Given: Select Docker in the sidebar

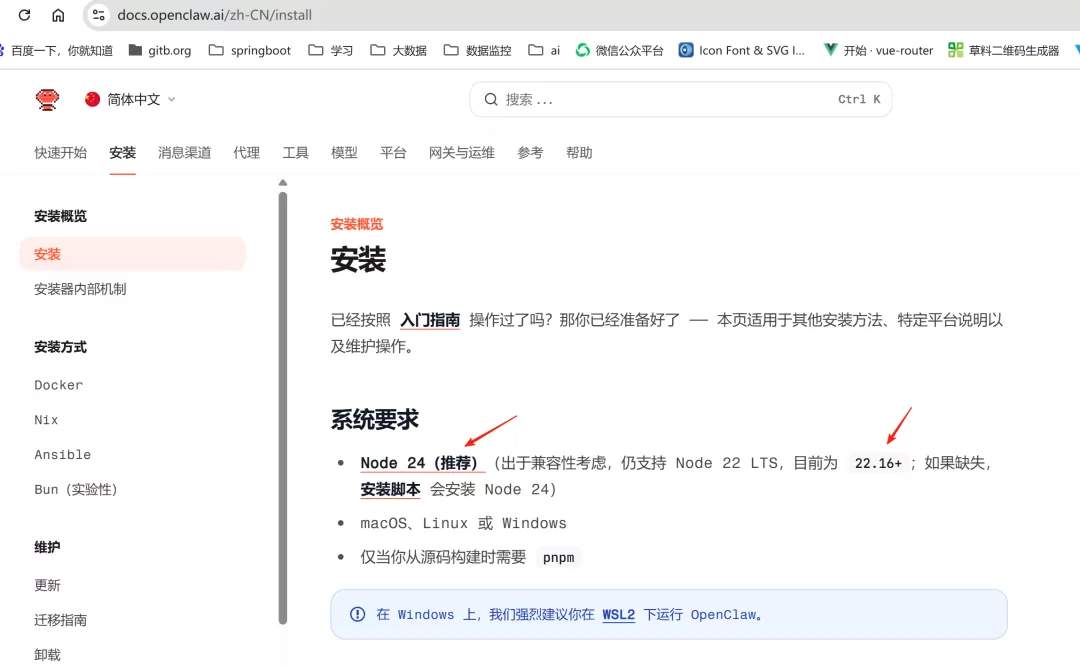Looking at the screenshot, I should click(59, 385).
